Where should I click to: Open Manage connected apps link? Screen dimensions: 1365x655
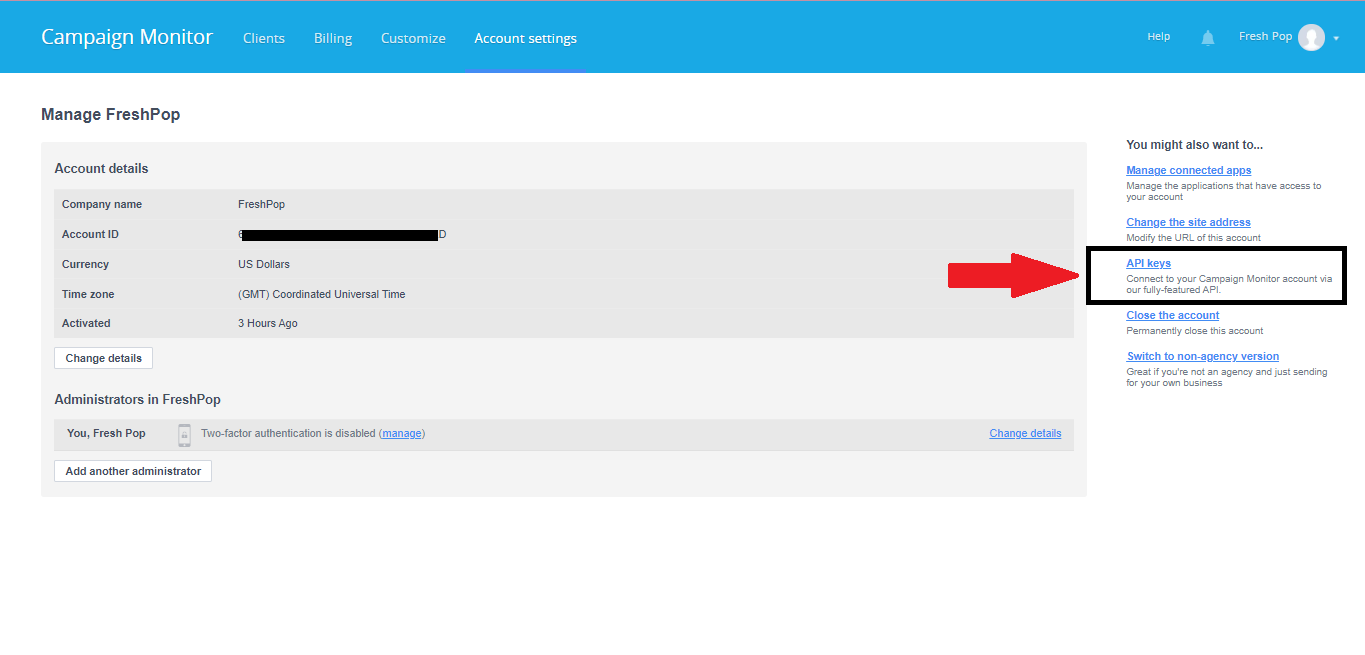(1188, 170)
